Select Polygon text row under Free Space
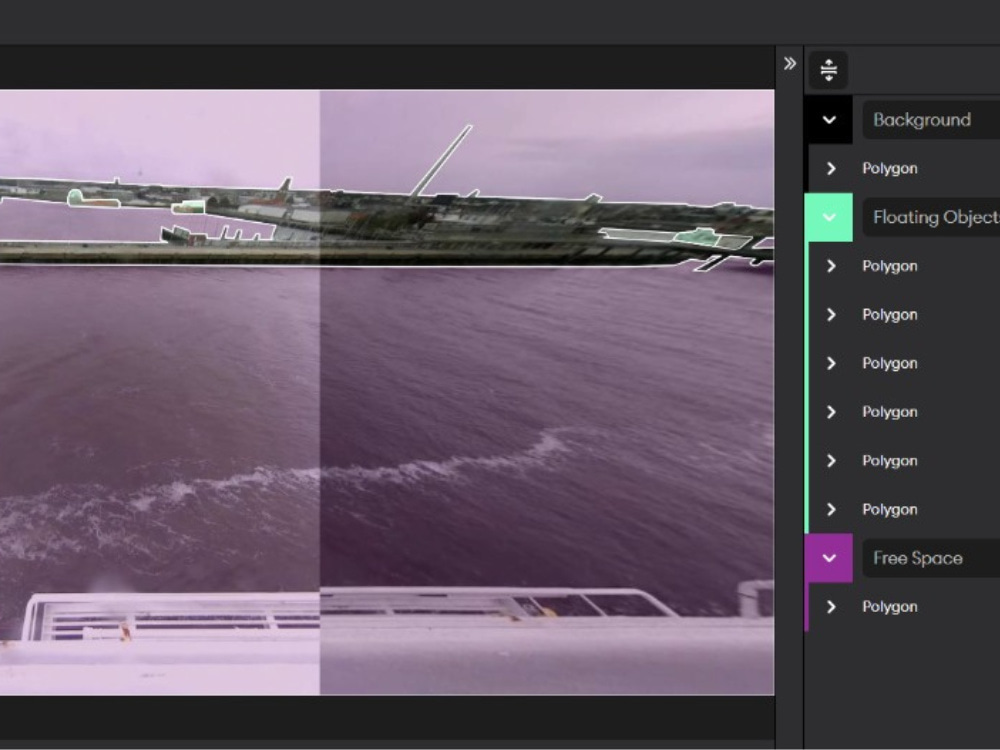 tap(890, 607)
